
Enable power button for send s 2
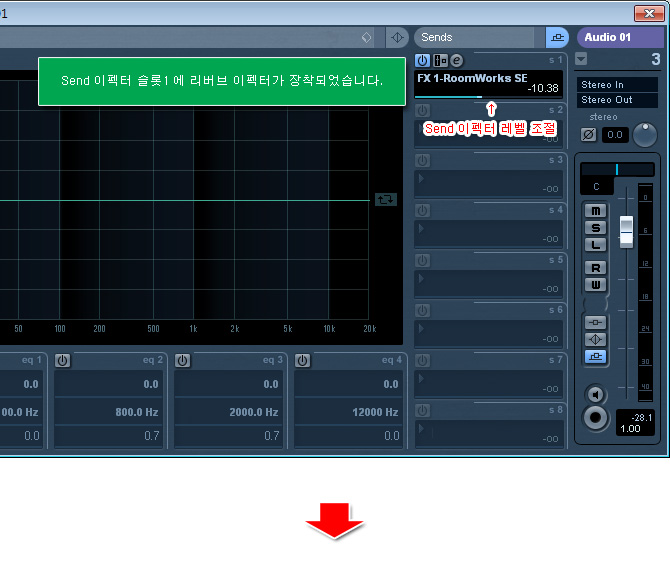pos(422,111)
